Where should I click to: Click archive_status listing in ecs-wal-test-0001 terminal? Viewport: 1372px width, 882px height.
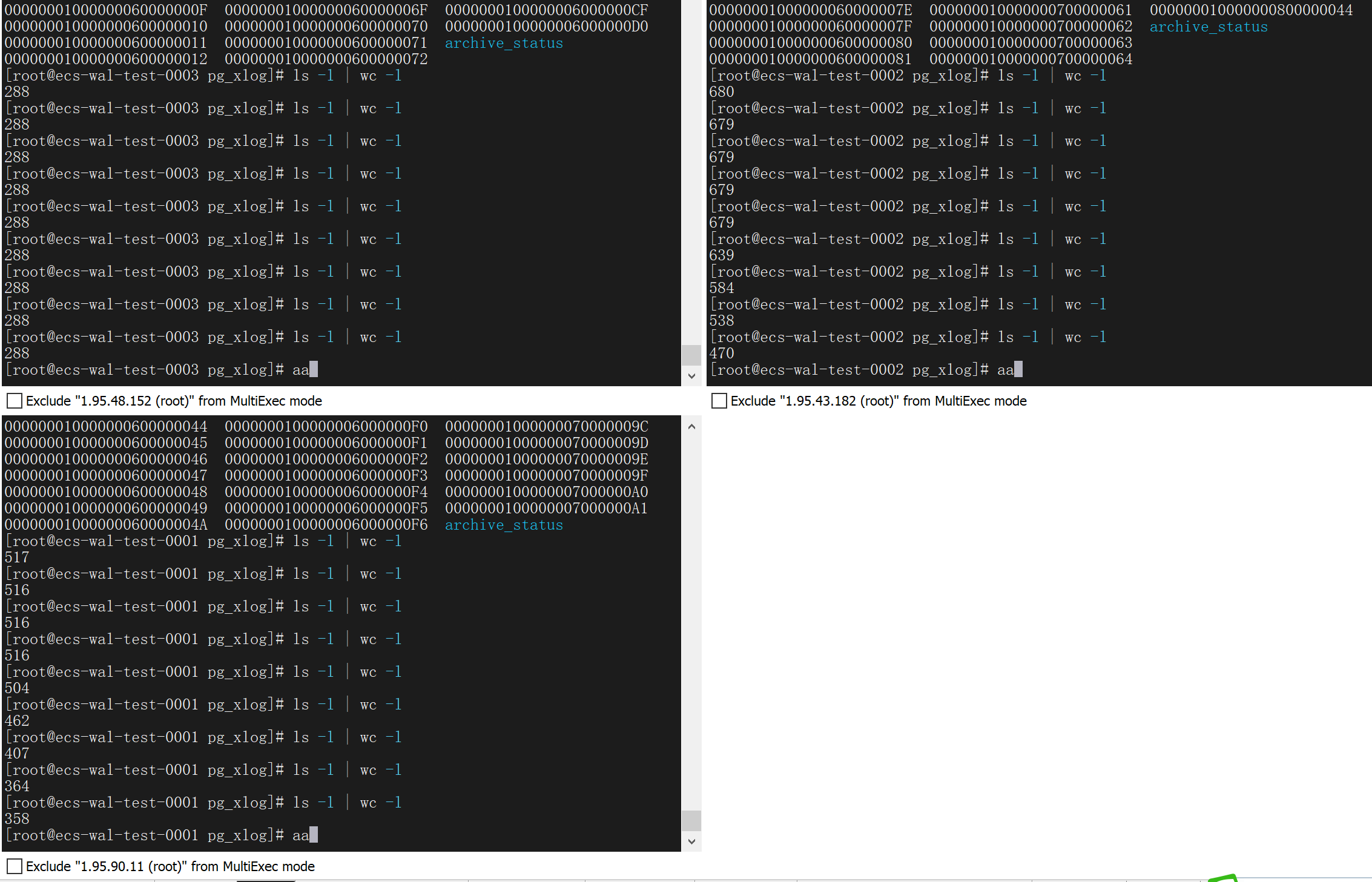pyautogui.click(x=504, y=525)
